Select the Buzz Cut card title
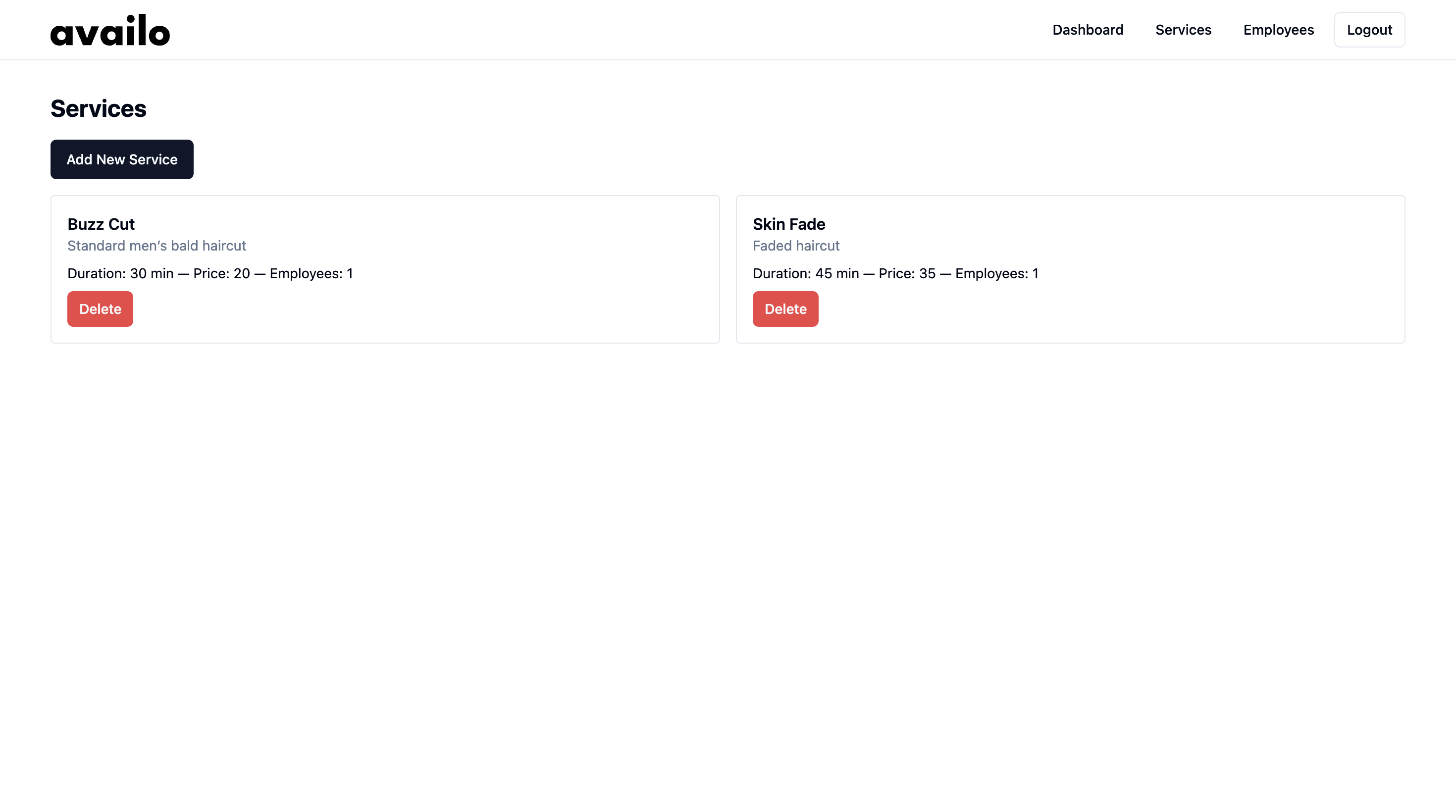This screenshot has width=1456, height=812. pos(101,224)
